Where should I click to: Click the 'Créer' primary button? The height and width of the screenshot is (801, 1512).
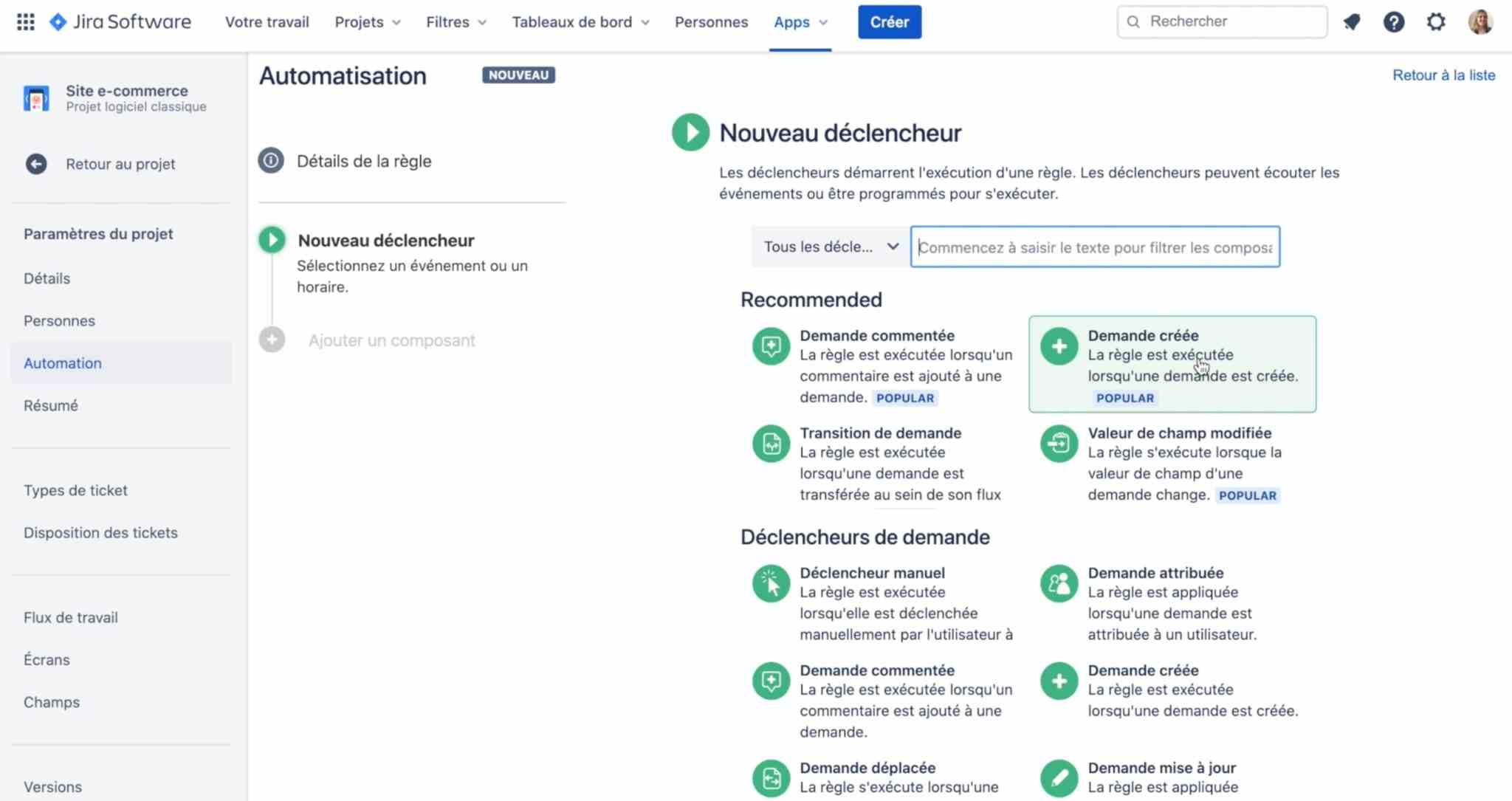(x=889, y=21)
